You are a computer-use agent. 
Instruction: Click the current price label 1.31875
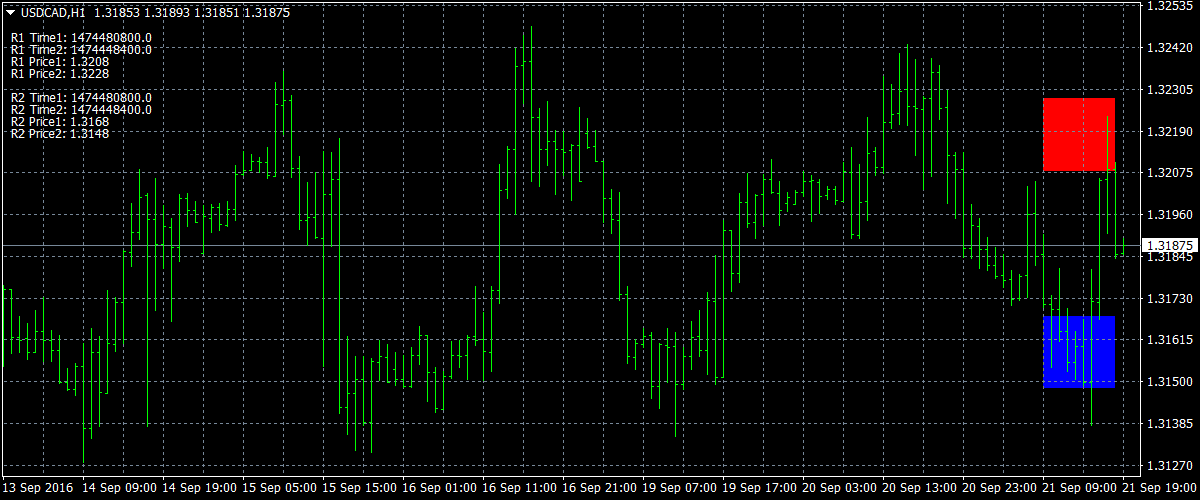1169,246
